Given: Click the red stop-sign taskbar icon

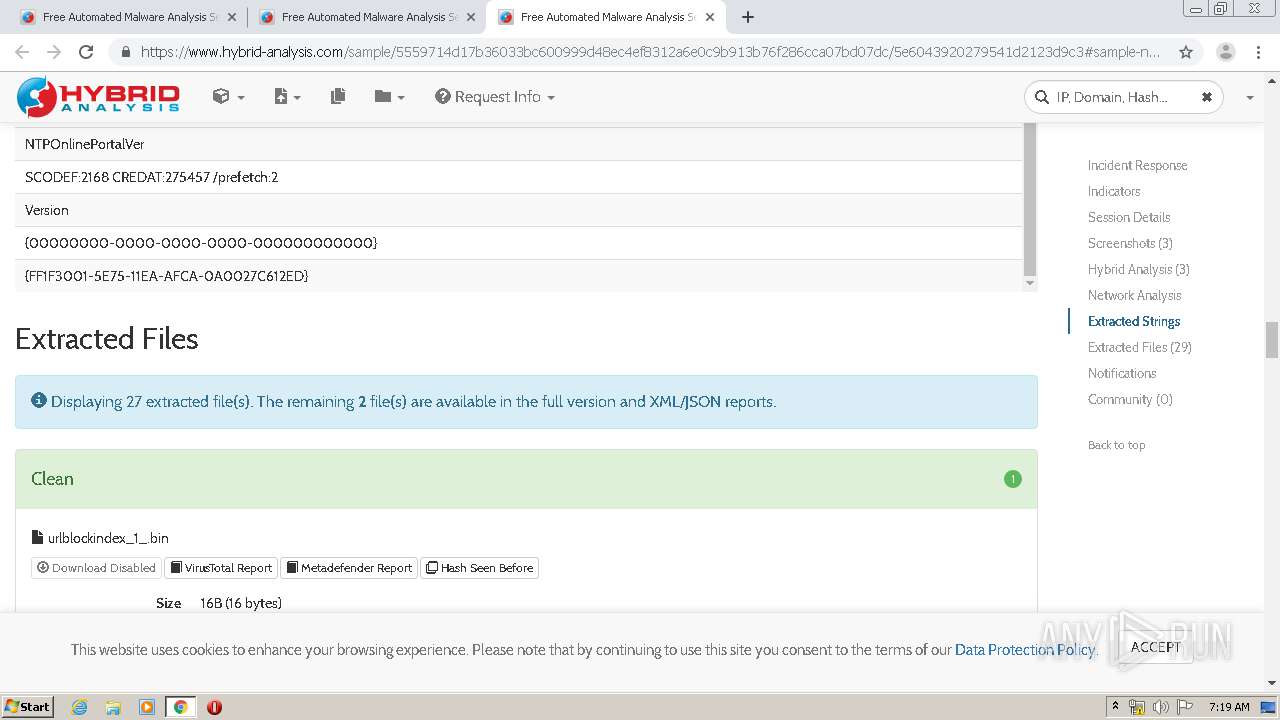Looking at the screenshot, I should pyautogui.click(x=214, y=707).
